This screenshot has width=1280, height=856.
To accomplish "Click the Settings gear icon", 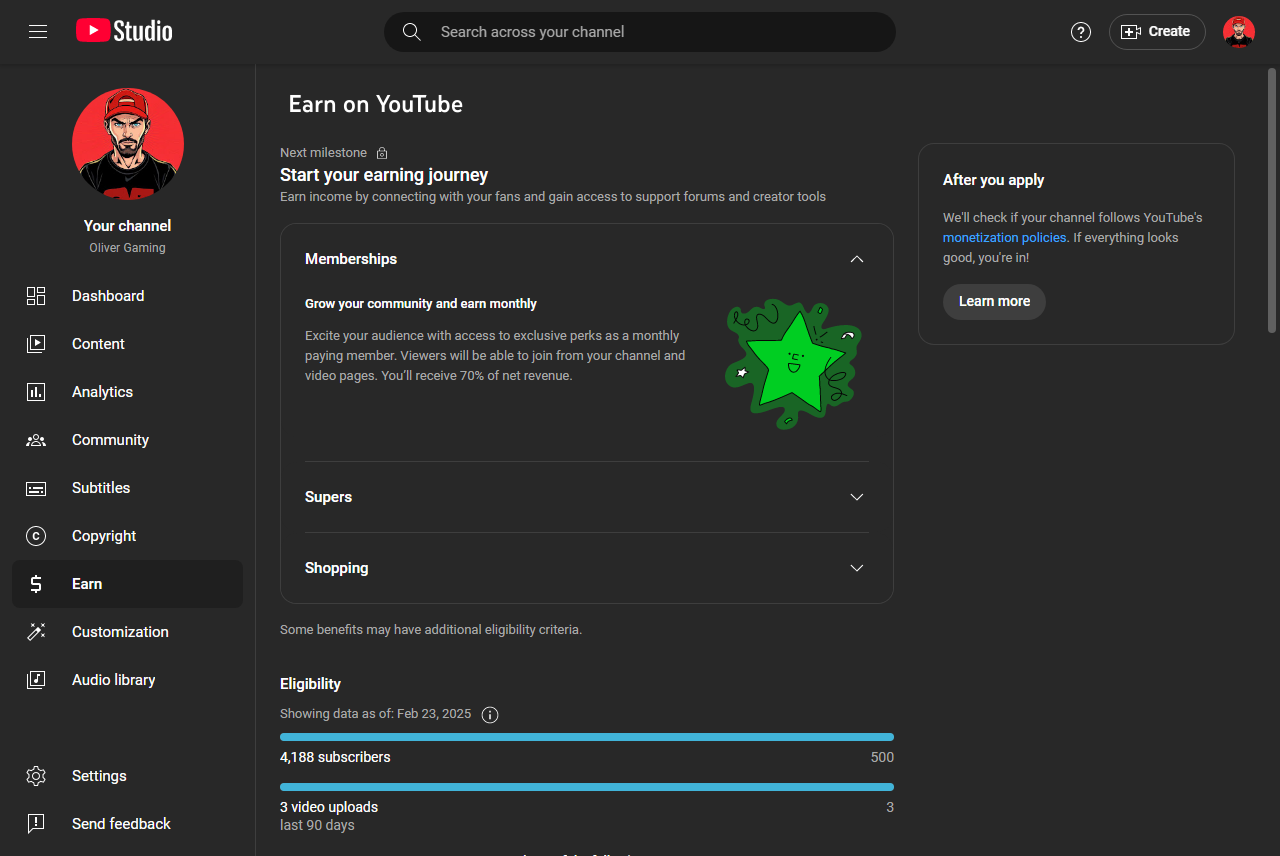I will coord(36,776).
